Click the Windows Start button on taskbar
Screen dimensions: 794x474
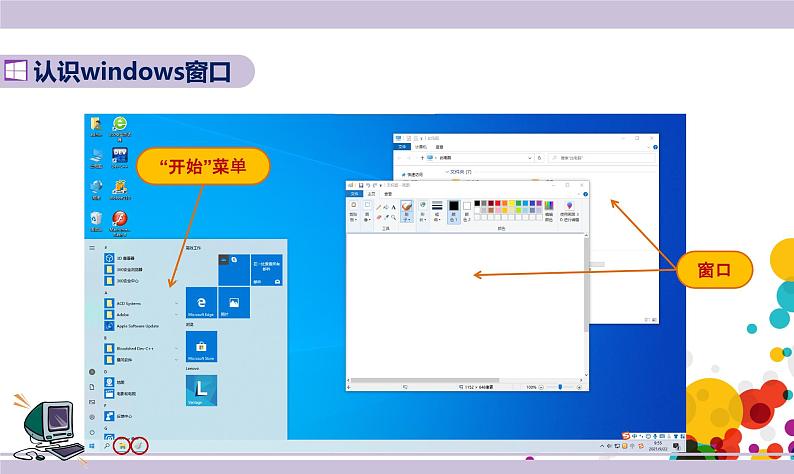coord(92,446)
